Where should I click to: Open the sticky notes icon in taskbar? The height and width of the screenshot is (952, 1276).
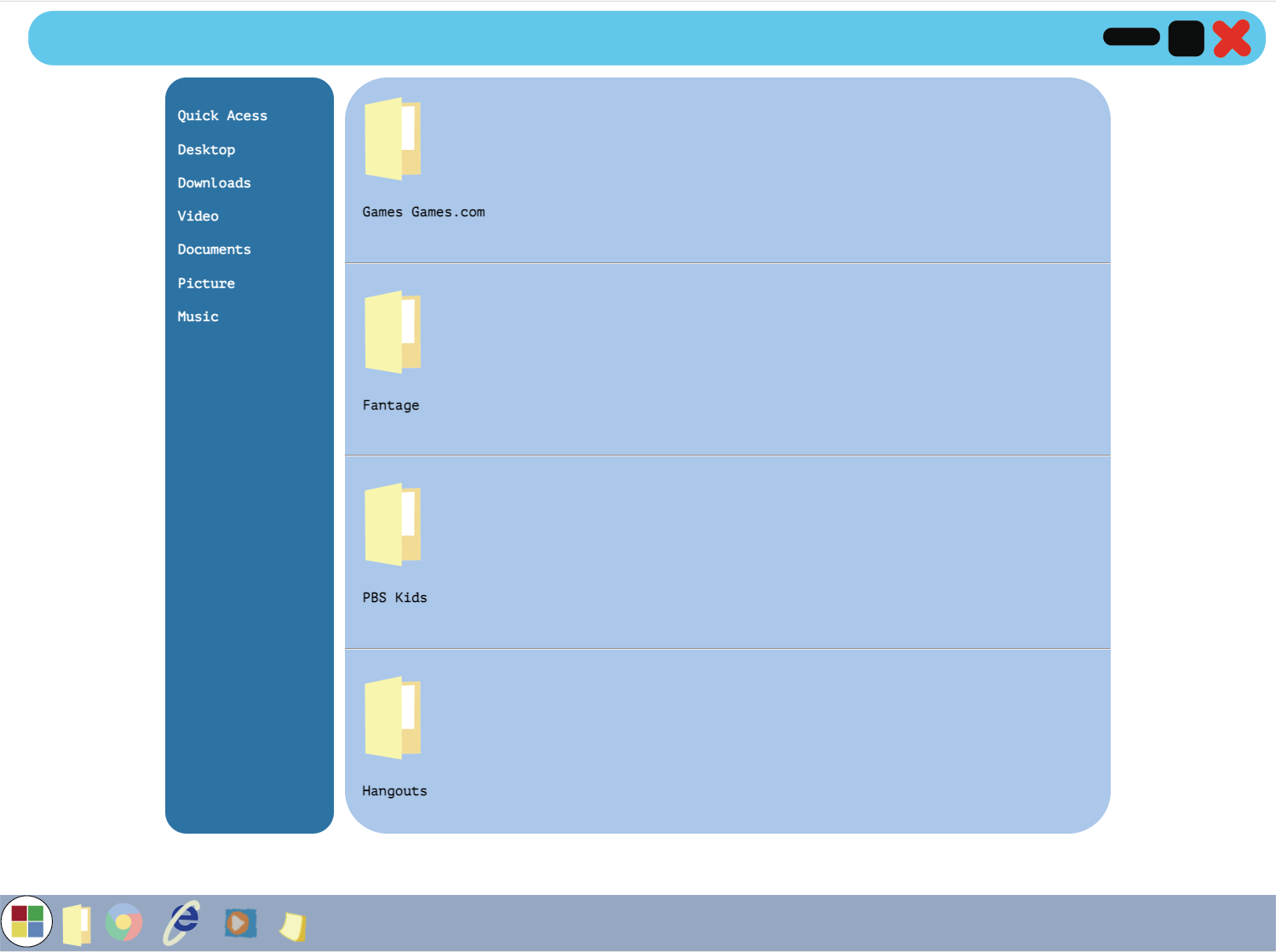click(x=293, y=926)
